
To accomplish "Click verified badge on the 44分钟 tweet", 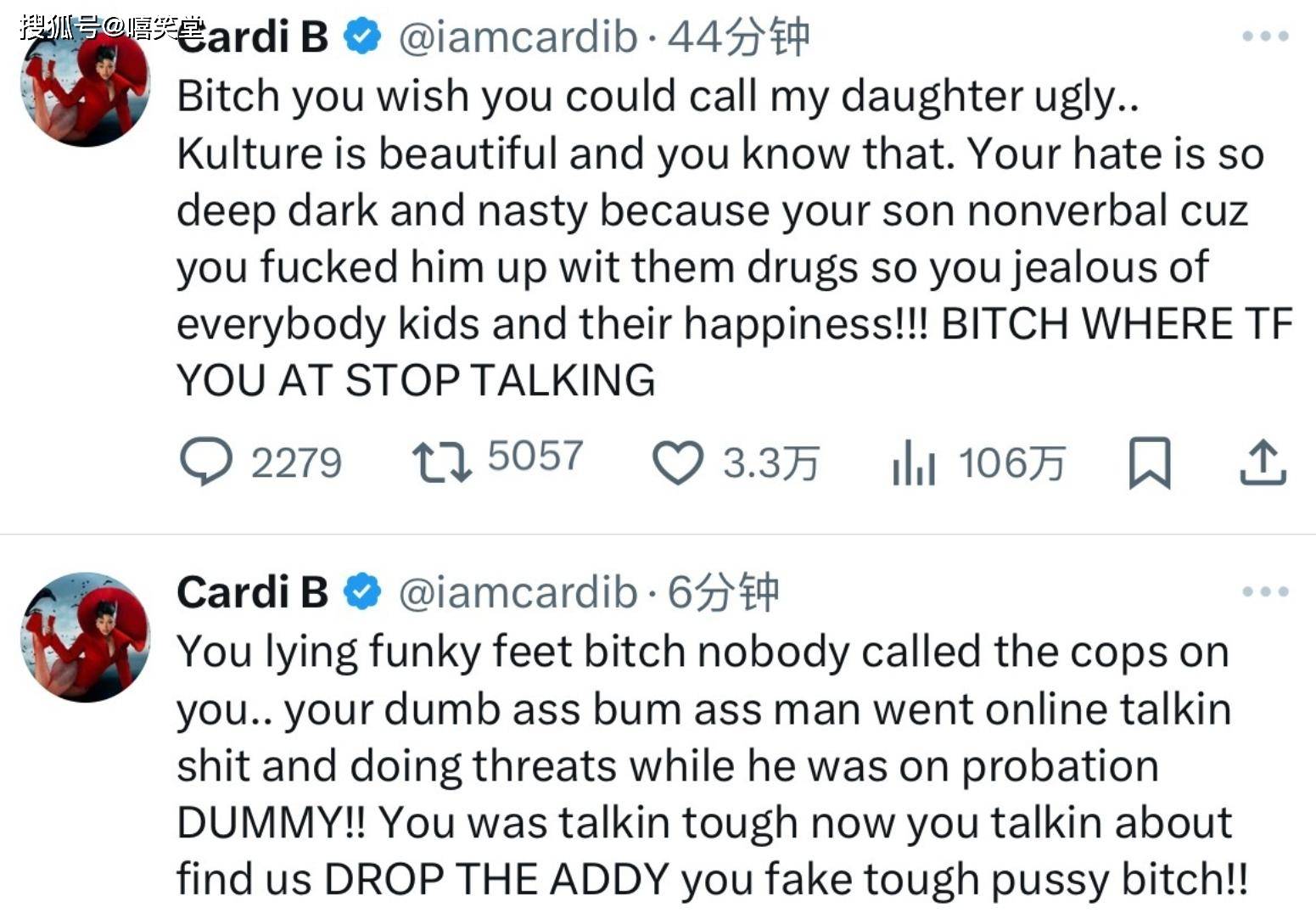I will point(363,36).
